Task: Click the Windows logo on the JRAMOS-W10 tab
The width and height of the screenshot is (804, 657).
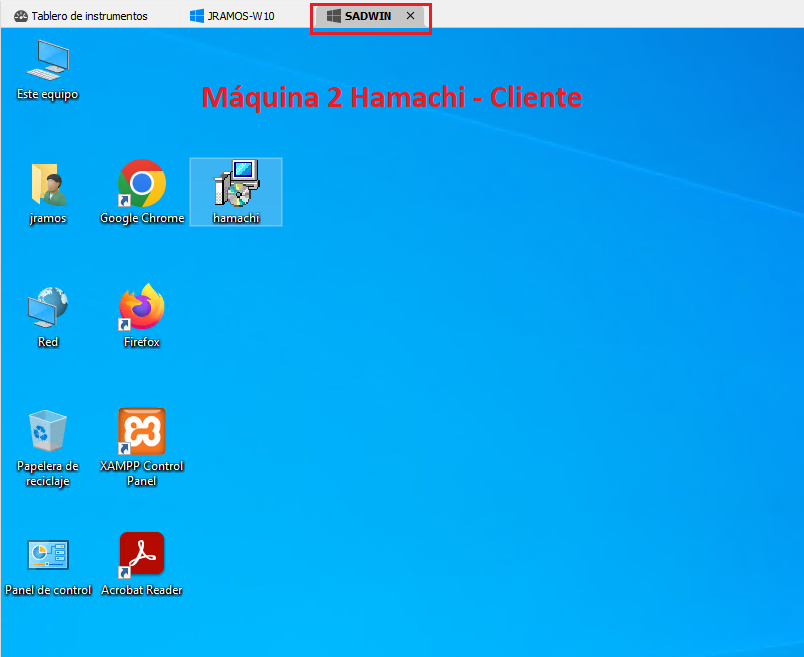Action: (196, 16)
